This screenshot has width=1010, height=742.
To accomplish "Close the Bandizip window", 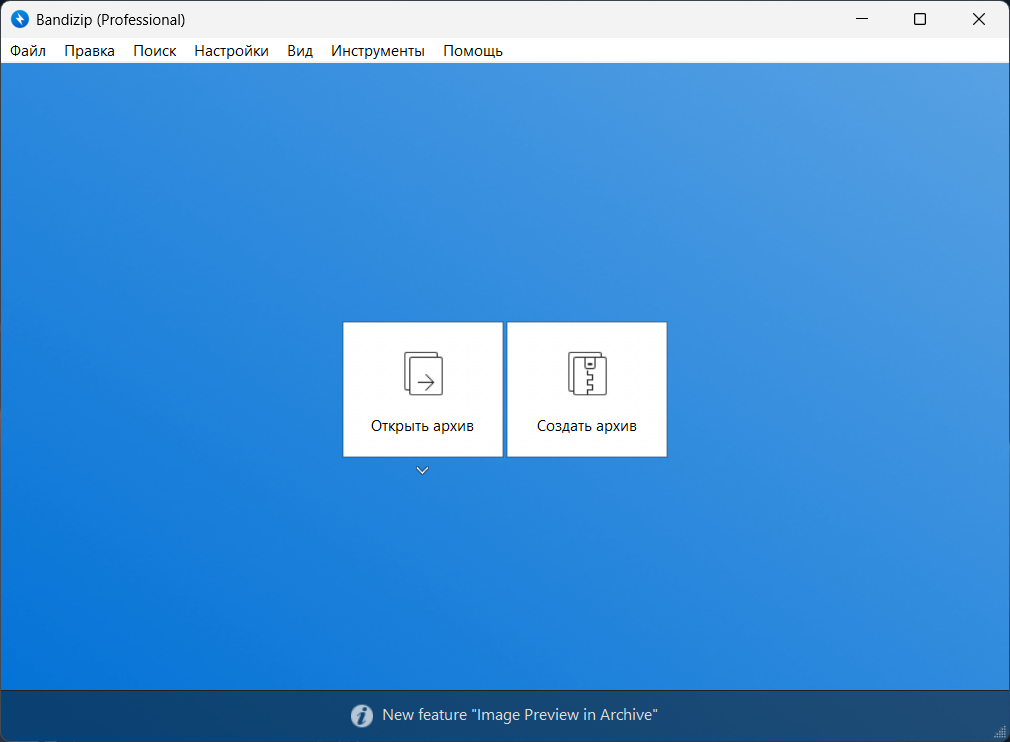I will point(980,19).
